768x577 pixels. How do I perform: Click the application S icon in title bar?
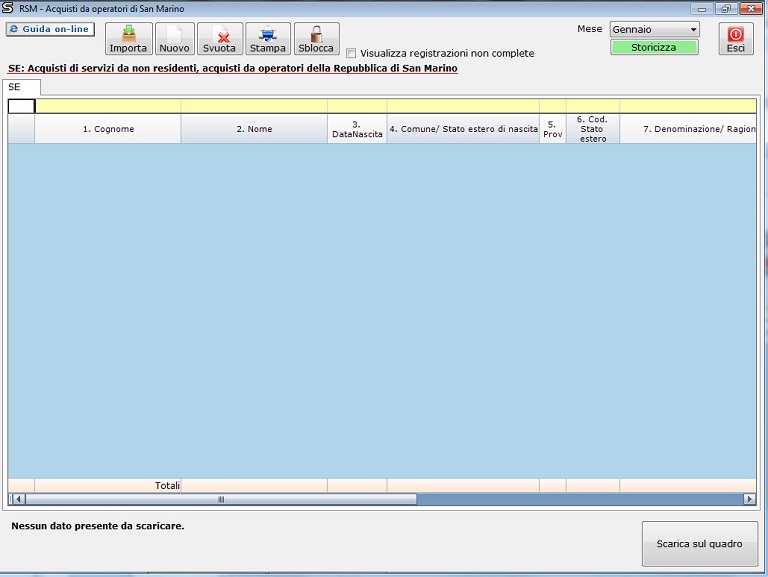(8, 8)
